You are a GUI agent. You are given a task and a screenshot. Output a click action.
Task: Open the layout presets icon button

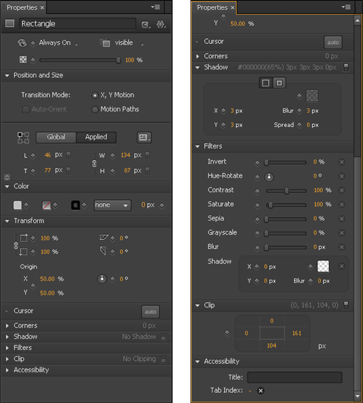click(x=144, y=137)
